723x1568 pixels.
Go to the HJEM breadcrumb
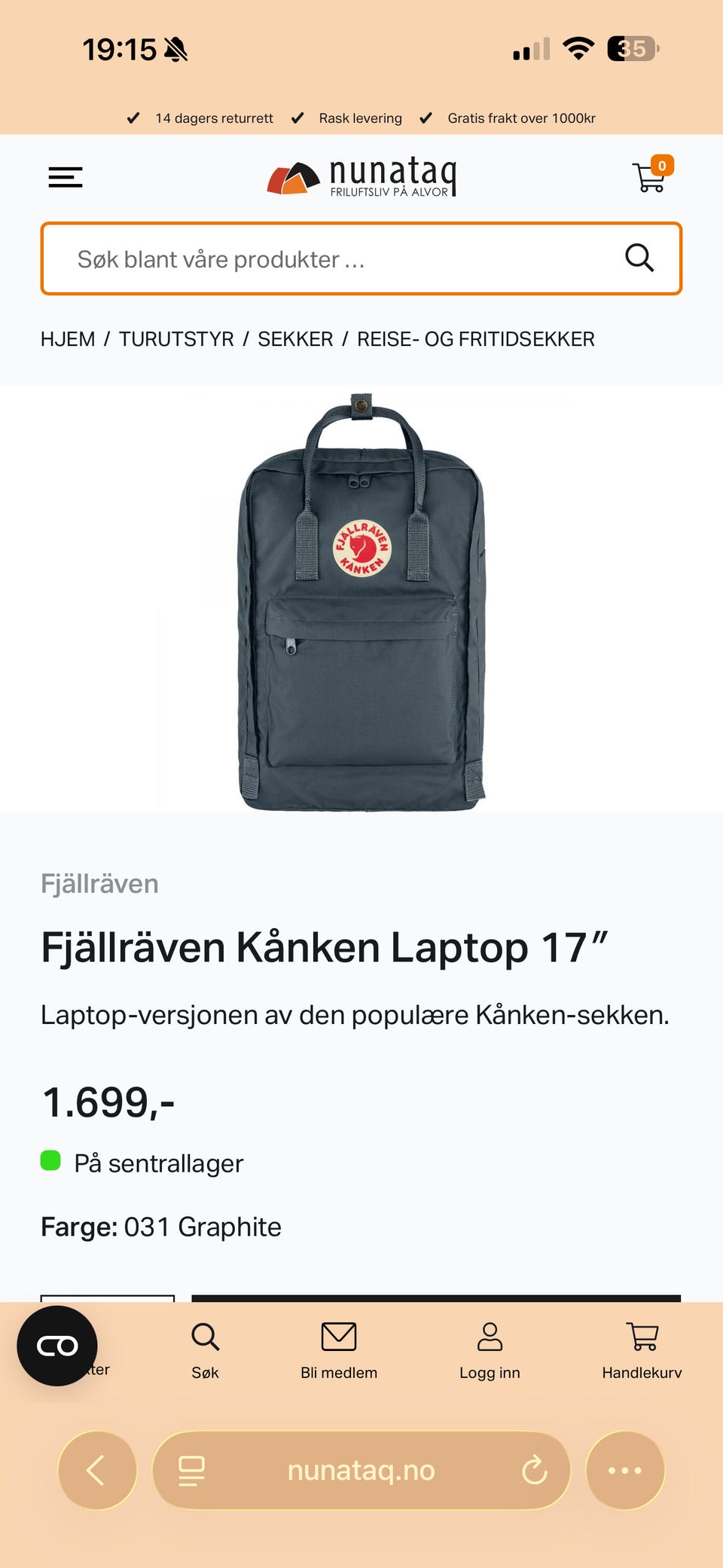coord(68,339)
